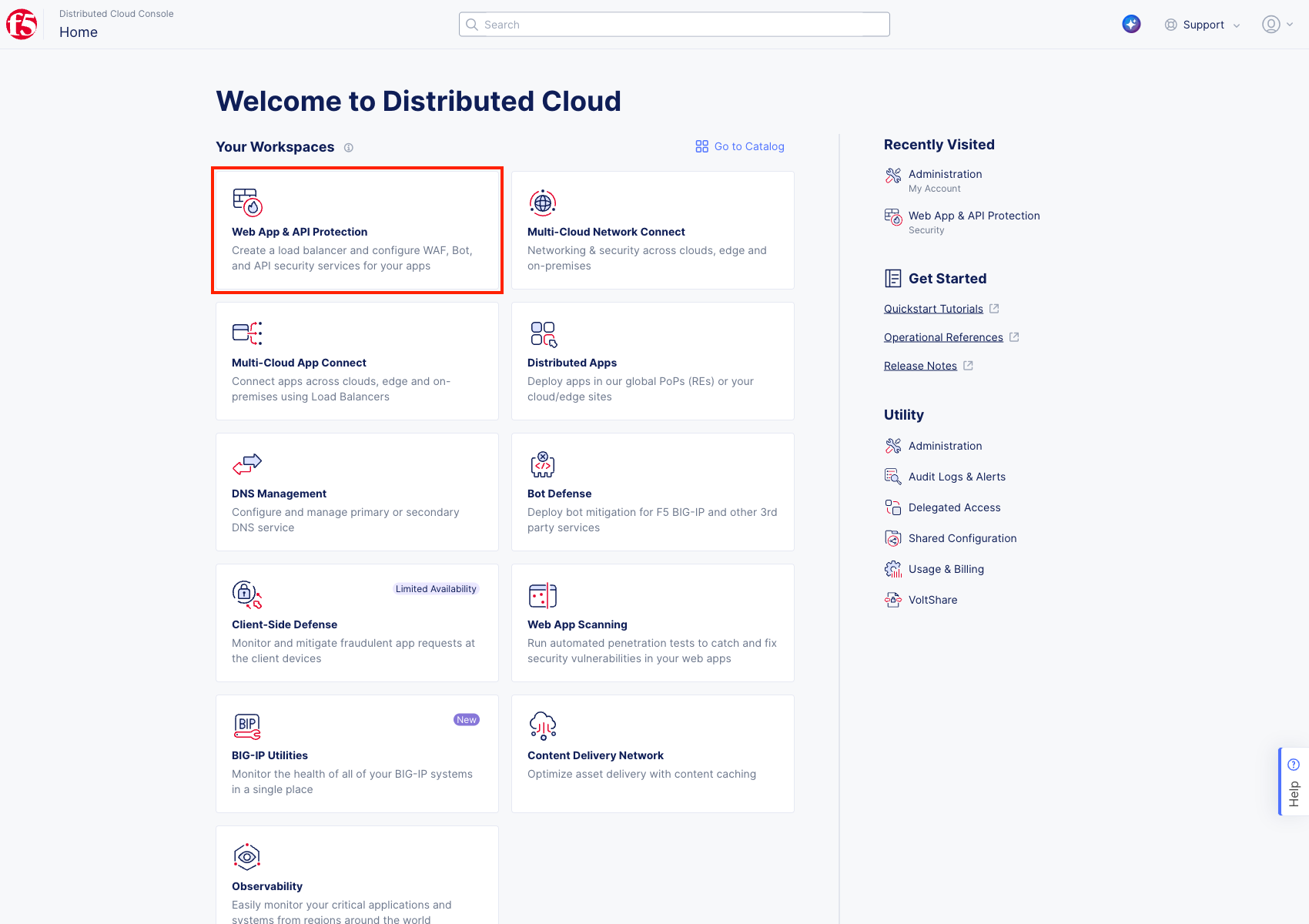
Task: Click the Multi-Cloud App Connect icon
Action: [x=247, y=333]
